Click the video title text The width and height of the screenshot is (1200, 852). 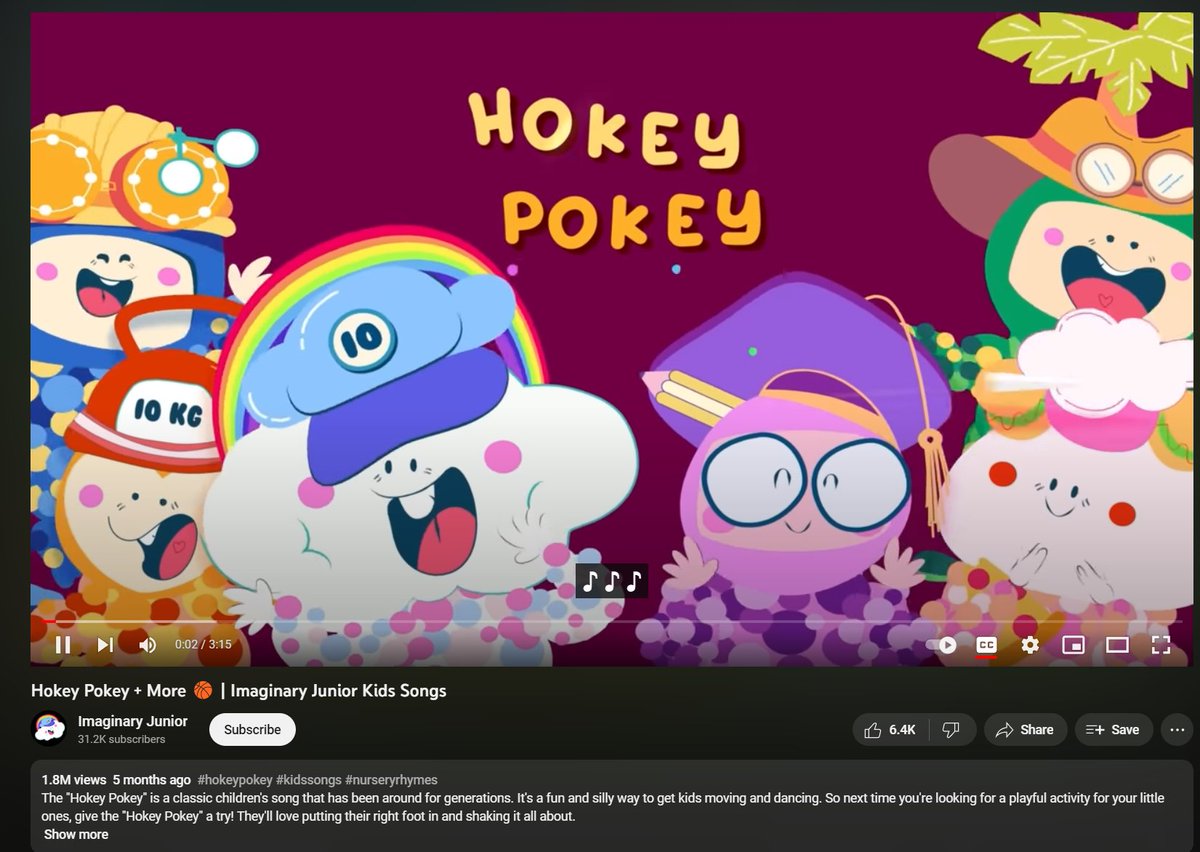pyautogui.click(x=239, y=691)
